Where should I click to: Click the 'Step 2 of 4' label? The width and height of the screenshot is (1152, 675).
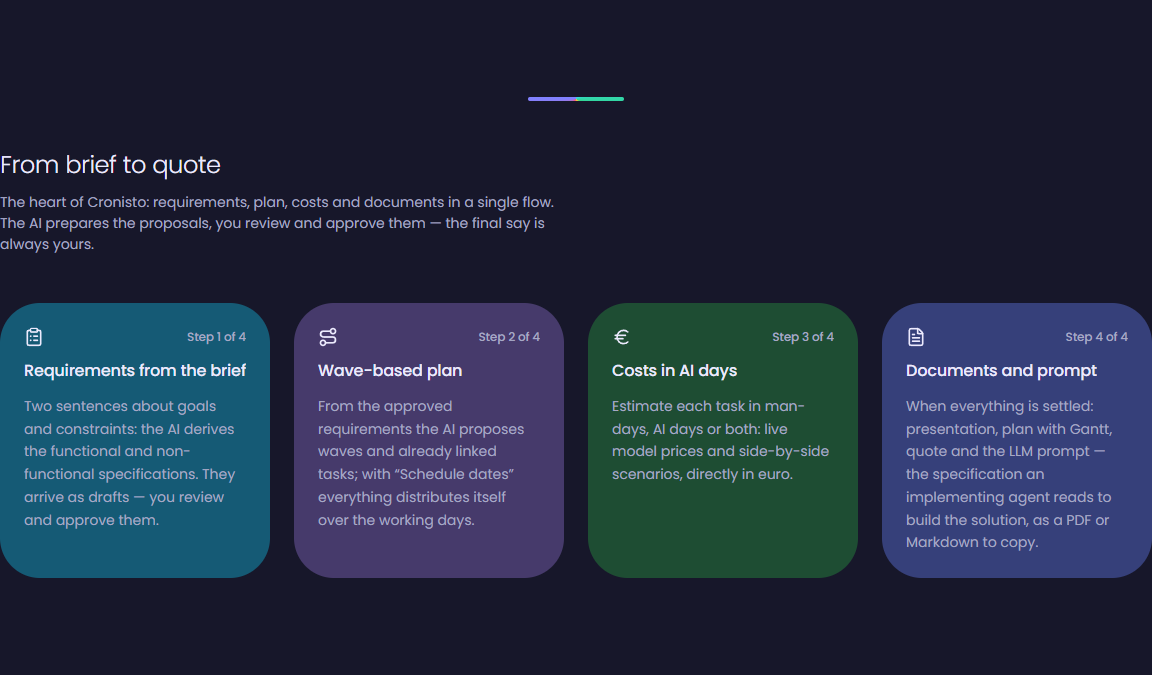tap(509, 336)
